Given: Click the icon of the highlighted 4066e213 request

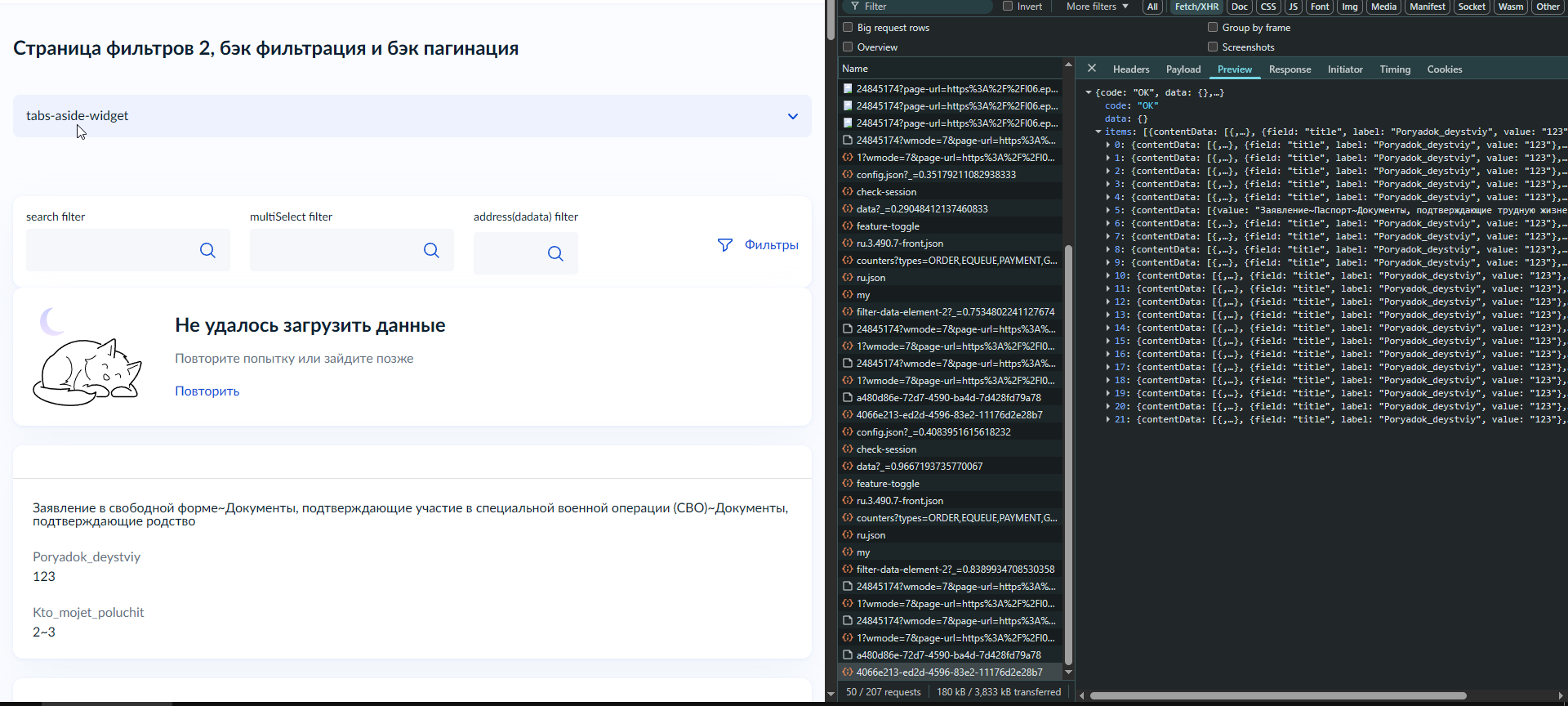Looking at the screenshot, I should coord(848,672).
